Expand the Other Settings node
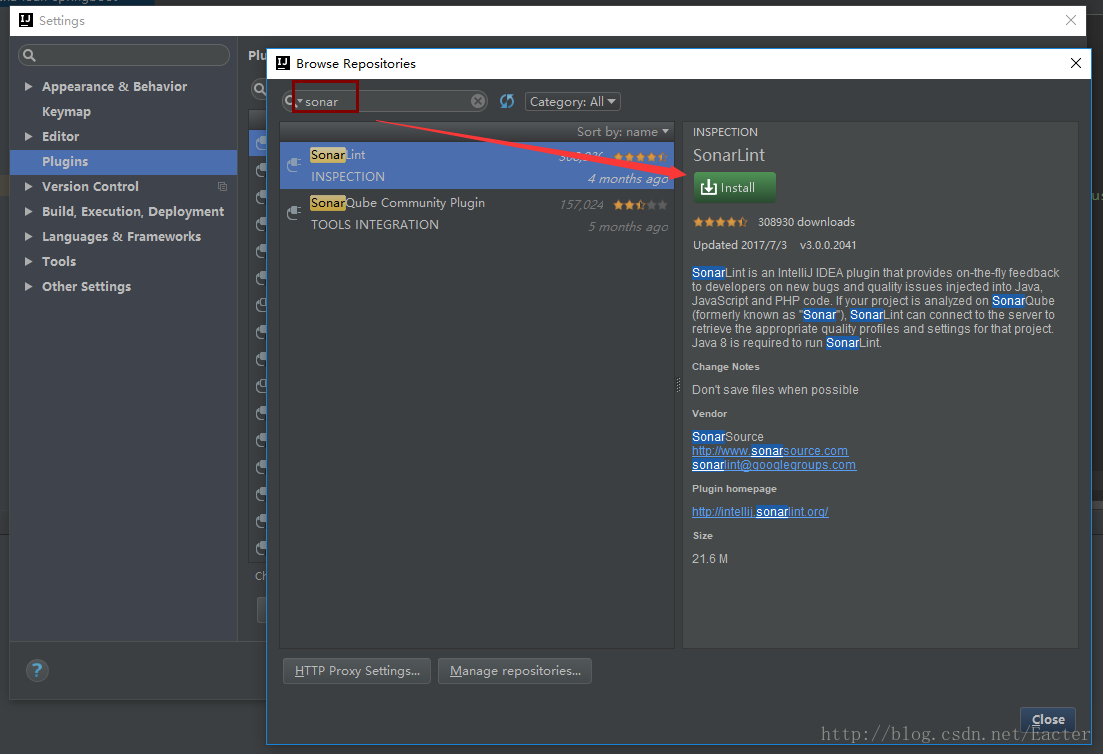The width and height of the screenshot is (1103, 754). (28, 286)
